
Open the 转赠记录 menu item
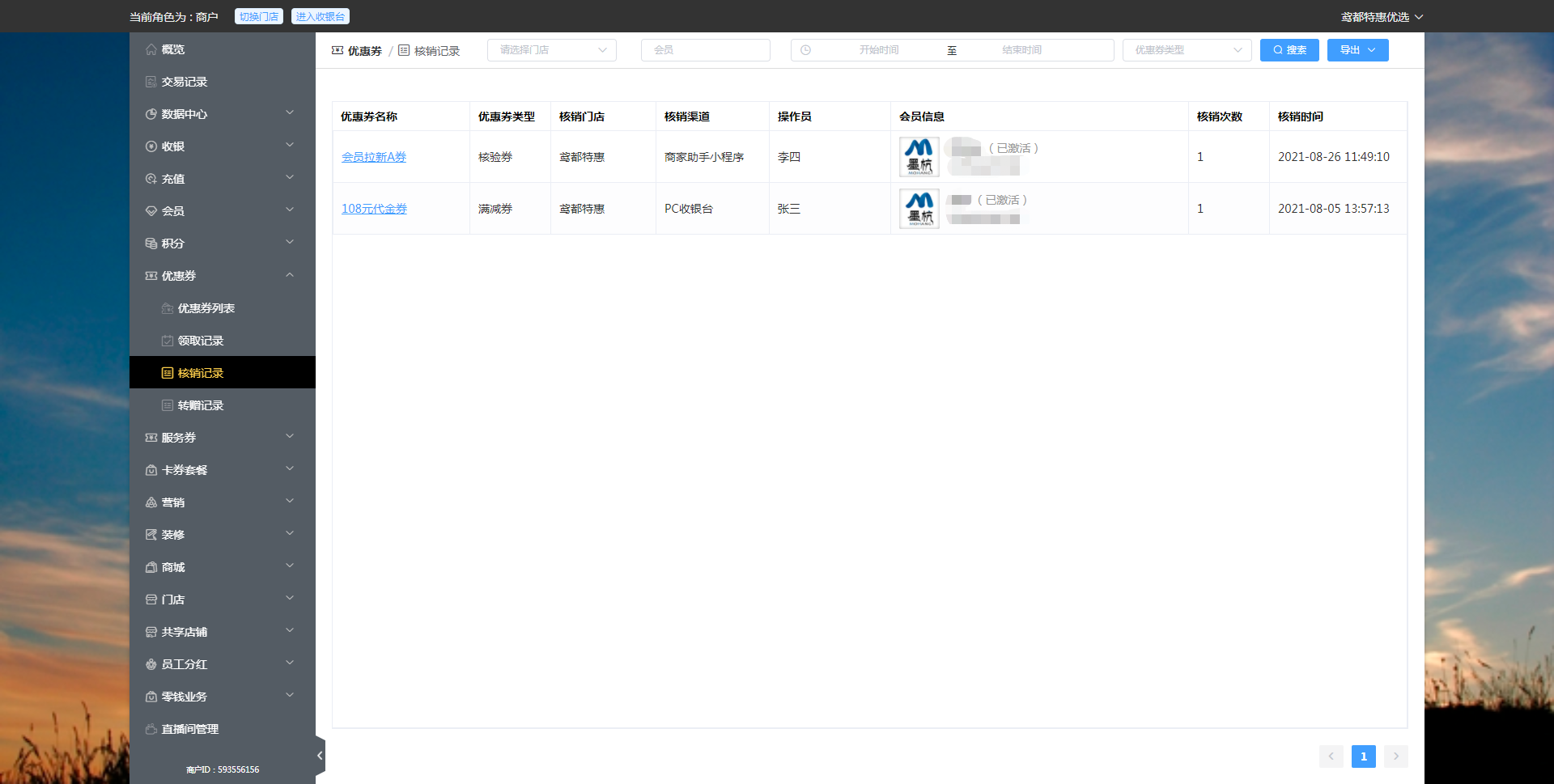pos(223,405)
